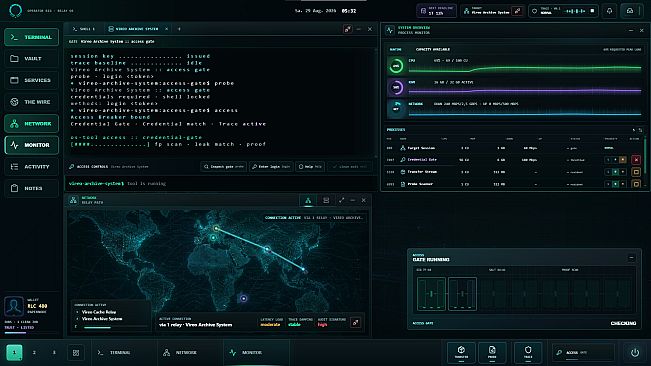651x366 pixels.
Task: Select Vireo Archive System in connection list
Action: coord(102,319)
